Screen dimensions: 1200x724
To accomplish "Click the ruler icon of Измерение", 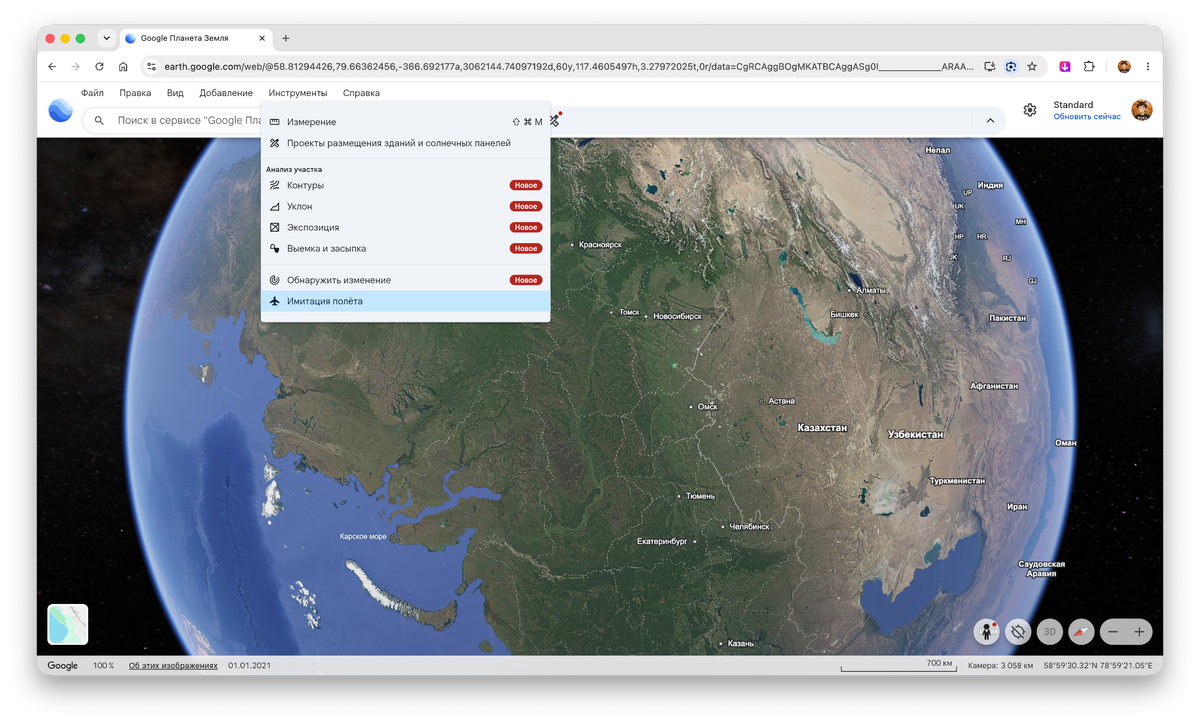I will point(274,122).
